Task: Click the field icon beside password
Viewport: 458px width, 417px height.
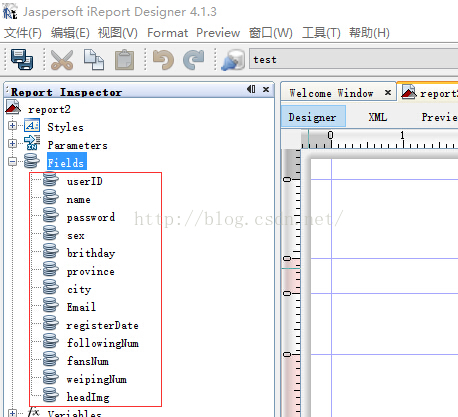Action: click(x=51, y=215)
